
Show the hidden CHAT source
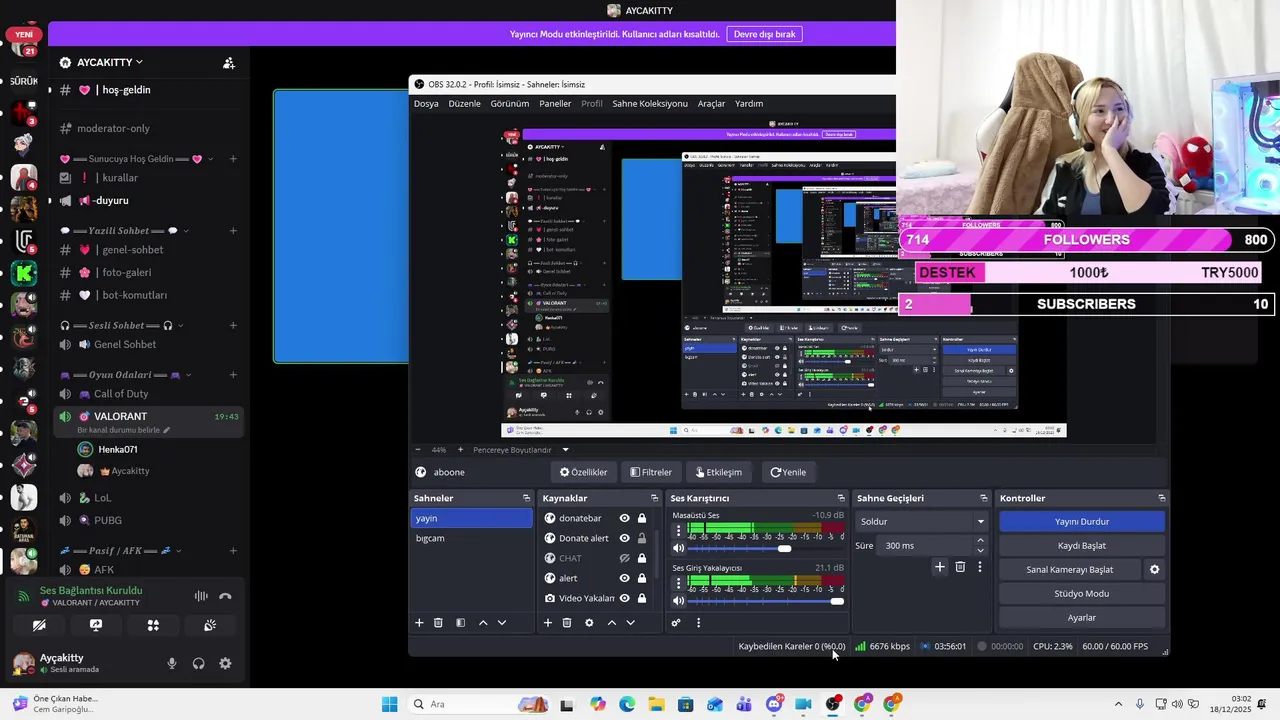[x=624, y=558]
